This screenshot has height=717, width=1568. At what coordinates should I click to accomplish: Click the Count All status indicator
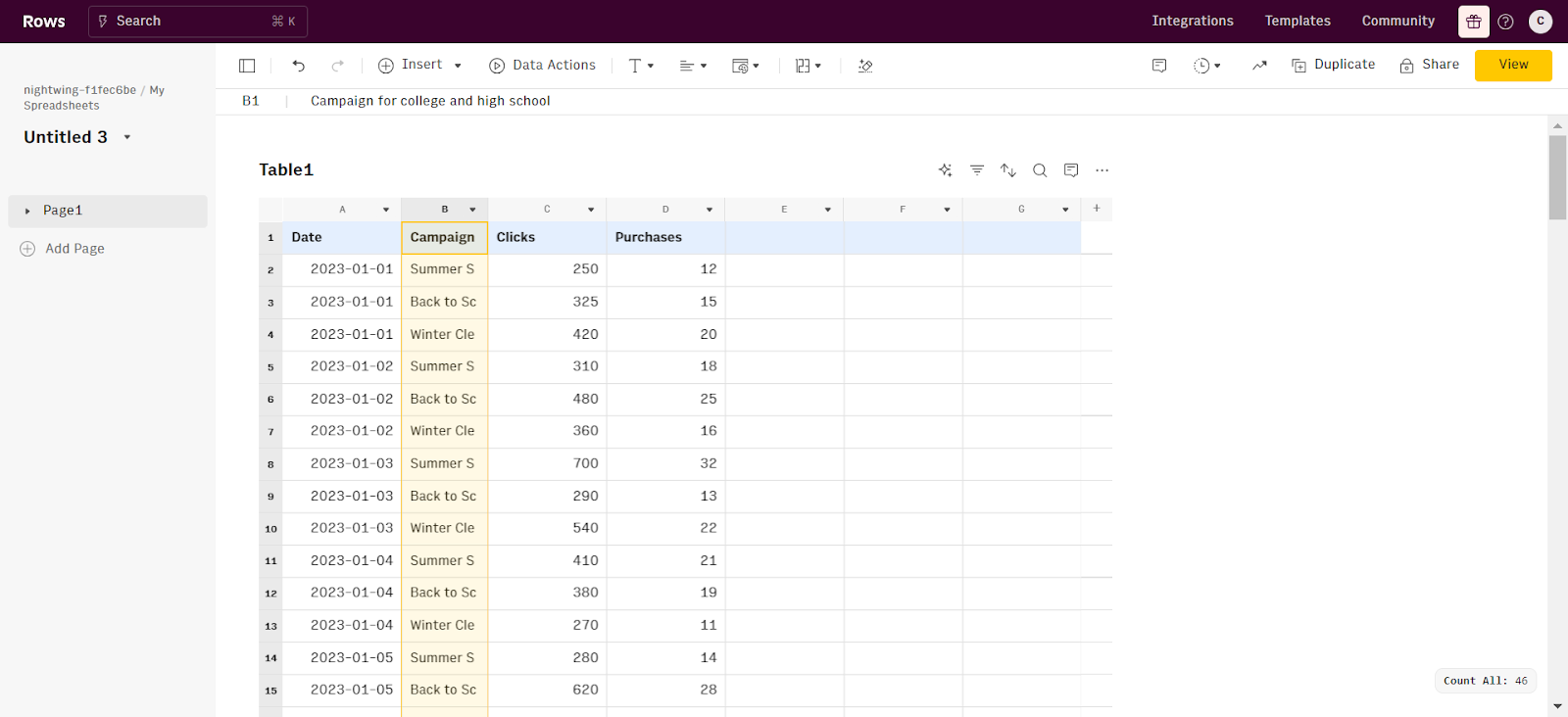click(1485, 681)
